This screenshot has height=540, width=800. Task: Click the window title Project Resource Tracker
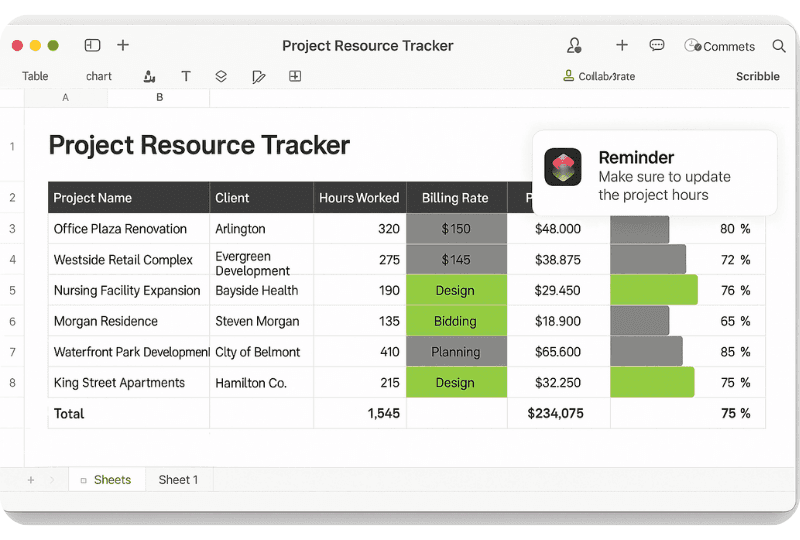(368, 46)
